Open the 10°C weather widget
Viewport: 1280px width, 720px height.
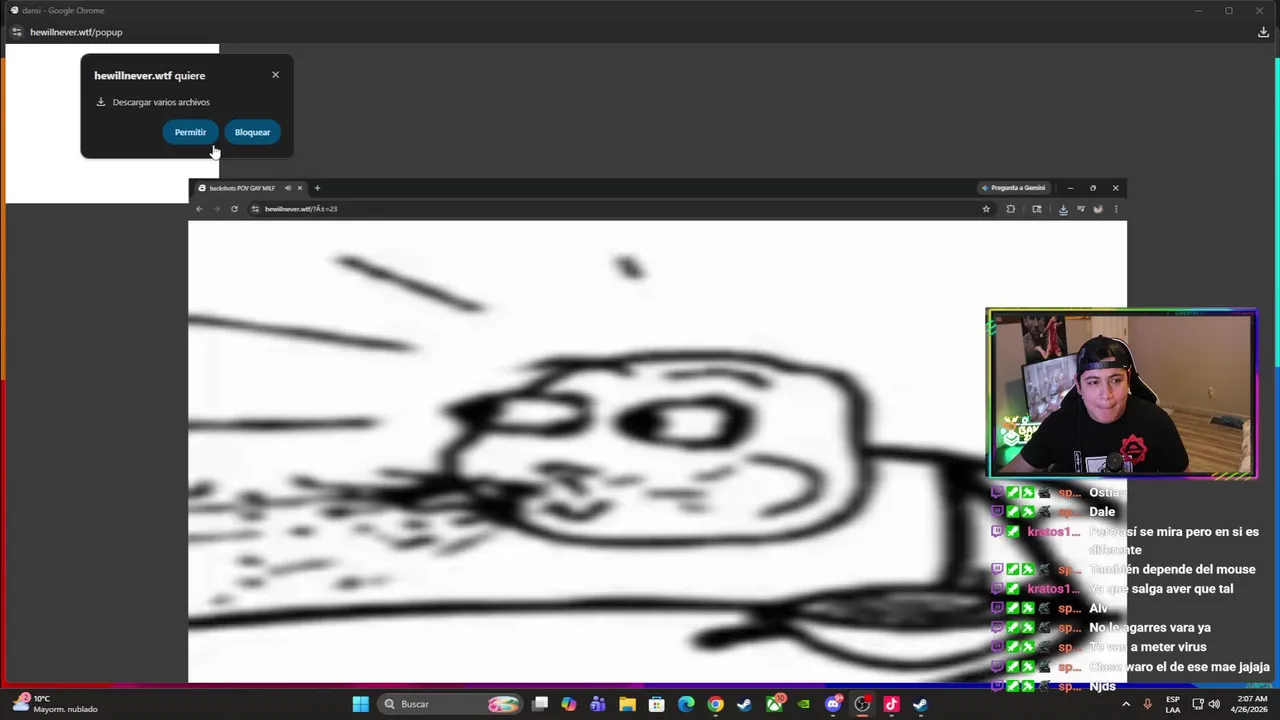click(x=55, y=704)
